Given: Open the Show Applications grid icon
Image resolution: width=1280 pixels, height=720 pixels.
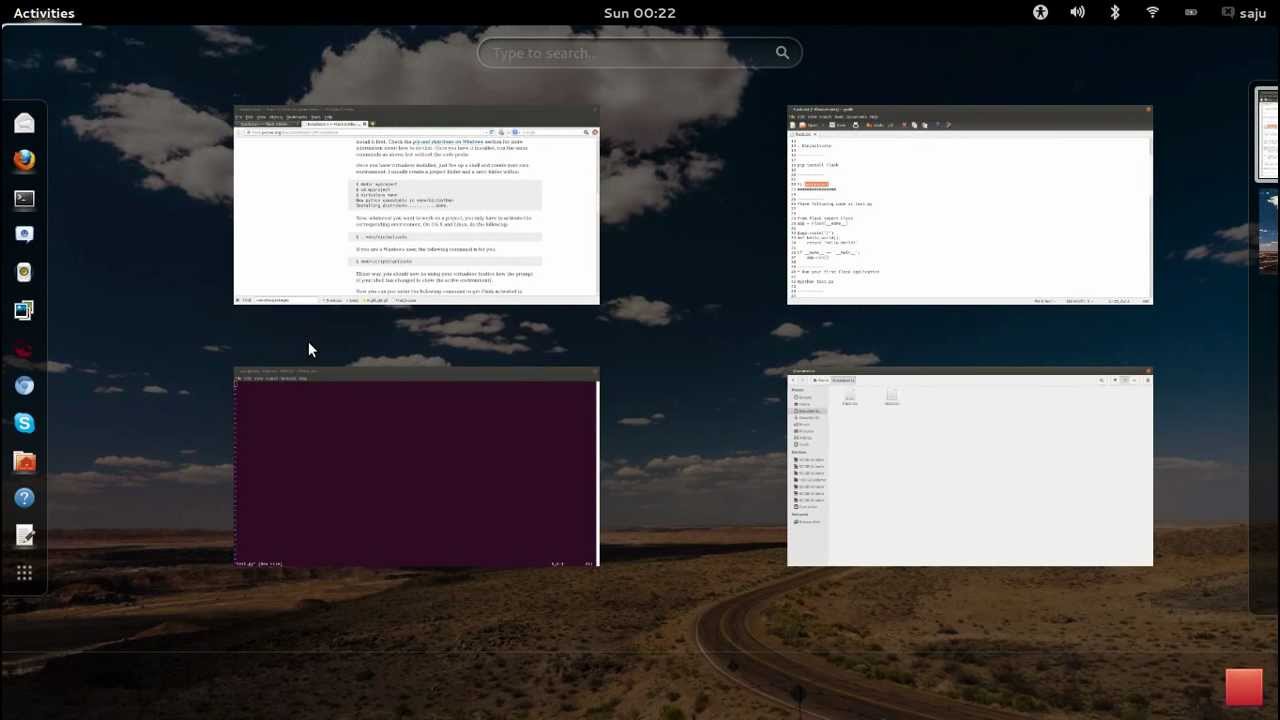Looking at the screenshot, I should click(24, 573).
